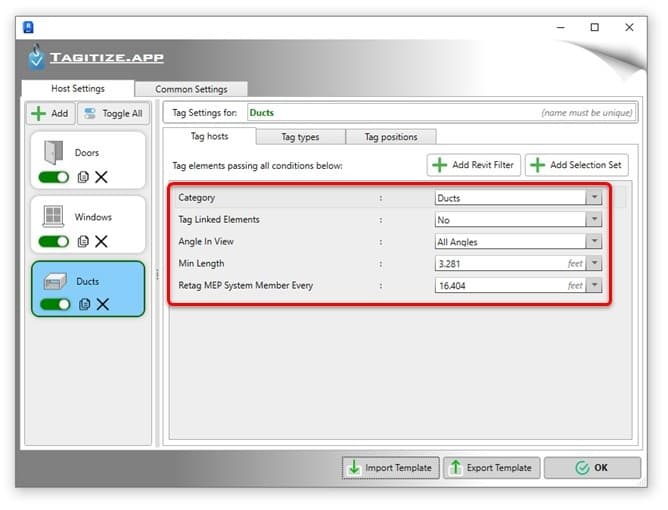Open the Min Length units dropdown arrow

click(x=594, y=263)
